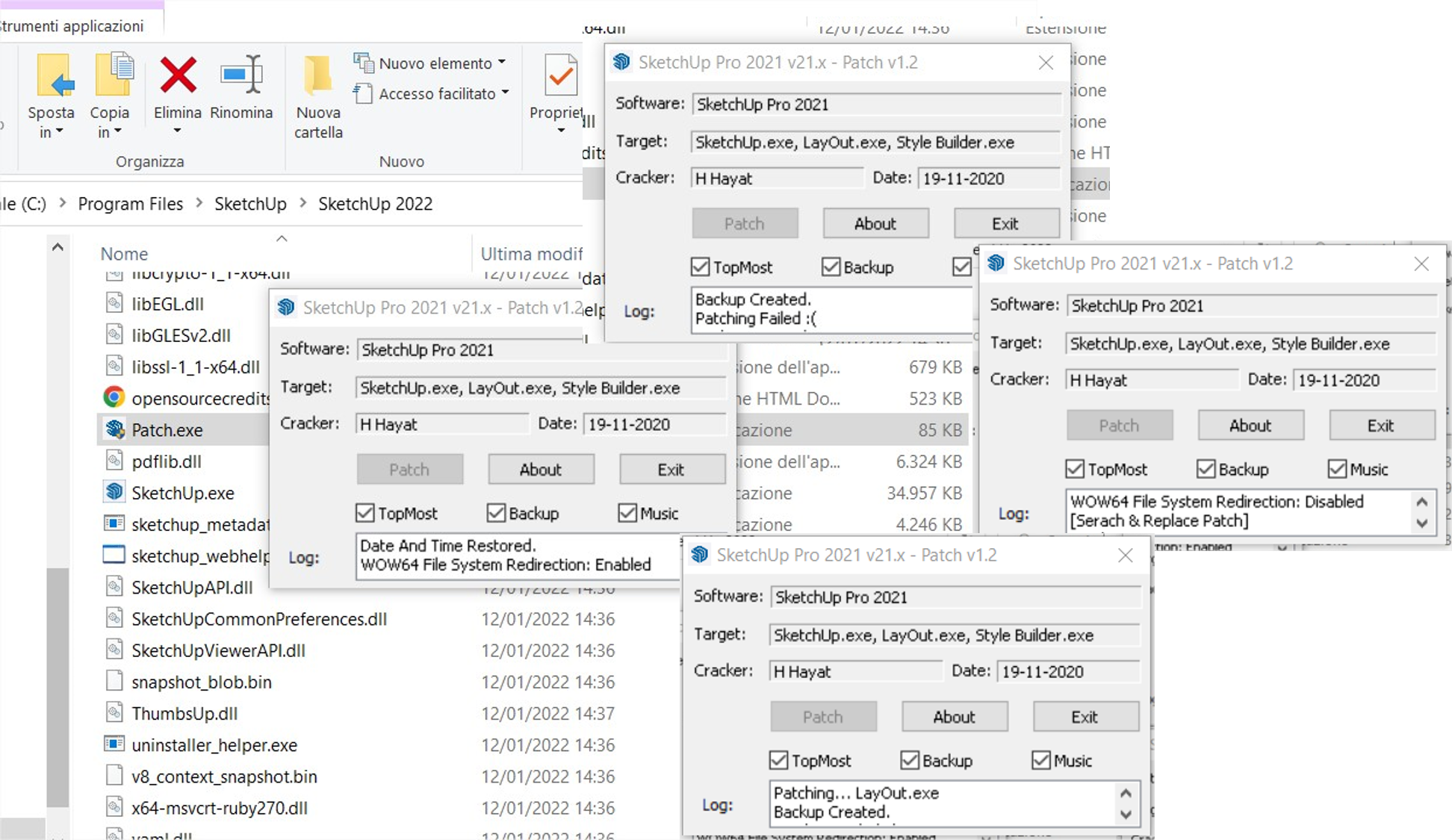Click the Rinomina ribbon icon
1452x840 pixels.
tap(242, 75)
